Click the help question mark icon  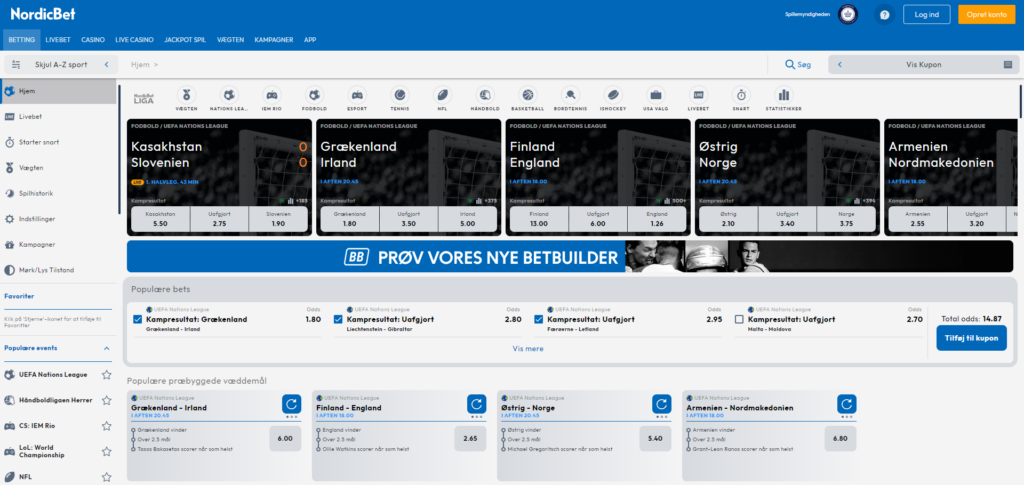(x=885, y=14)
